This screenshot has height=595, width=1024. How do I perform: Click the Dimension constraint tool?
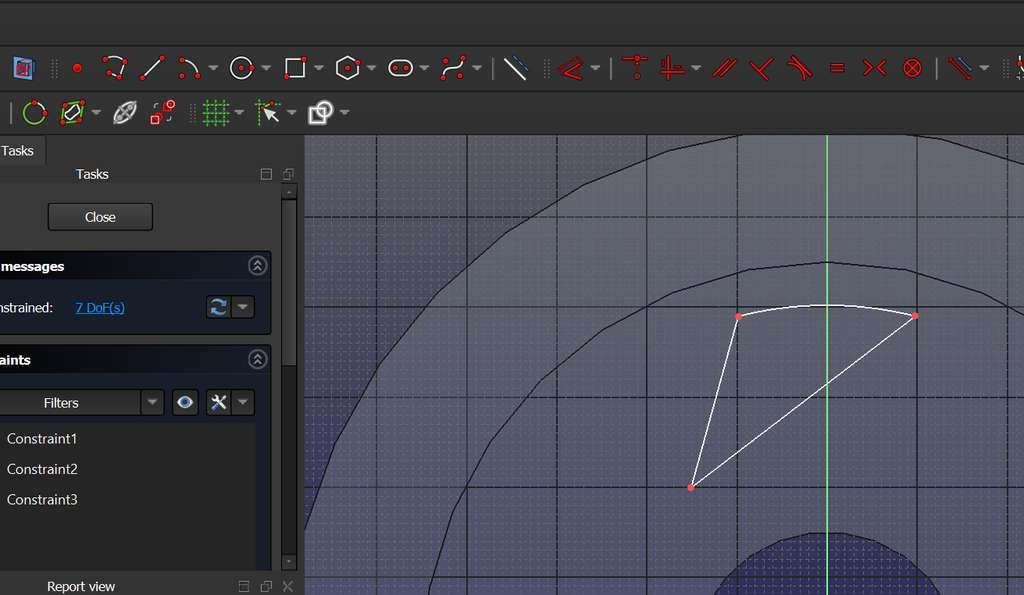pos(571,68)
